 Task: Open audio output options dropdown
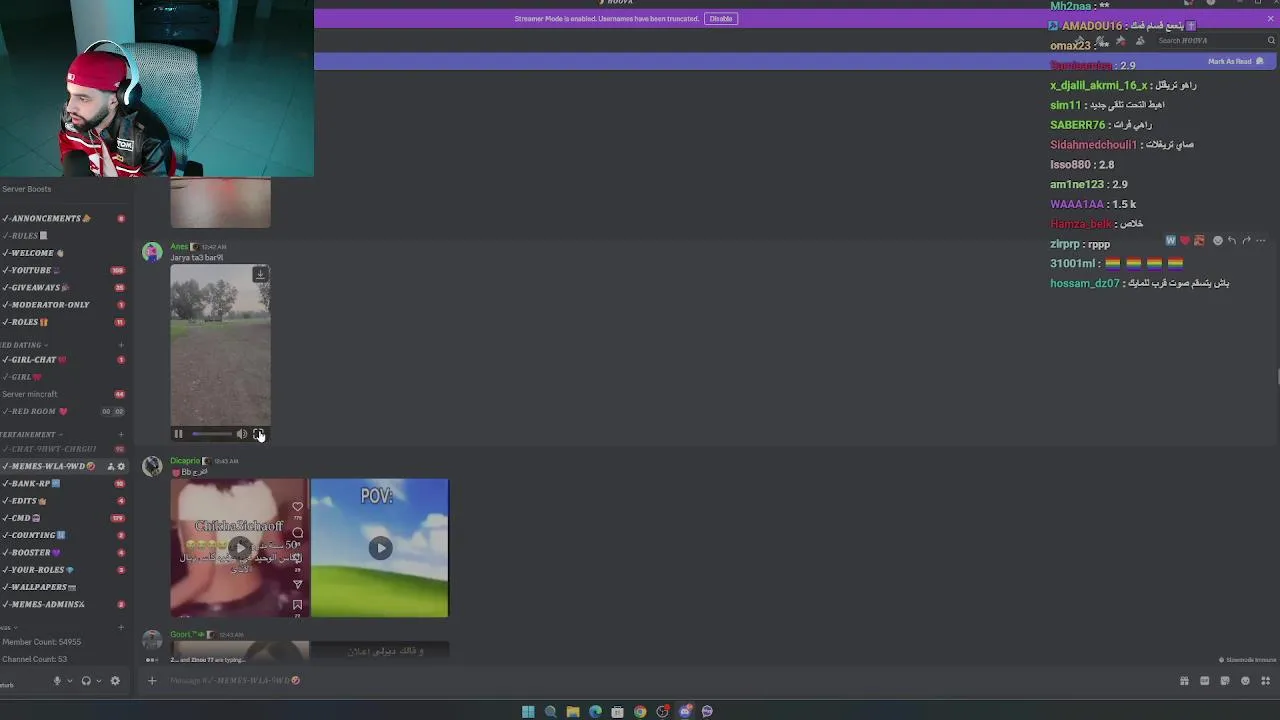(98, 681)
